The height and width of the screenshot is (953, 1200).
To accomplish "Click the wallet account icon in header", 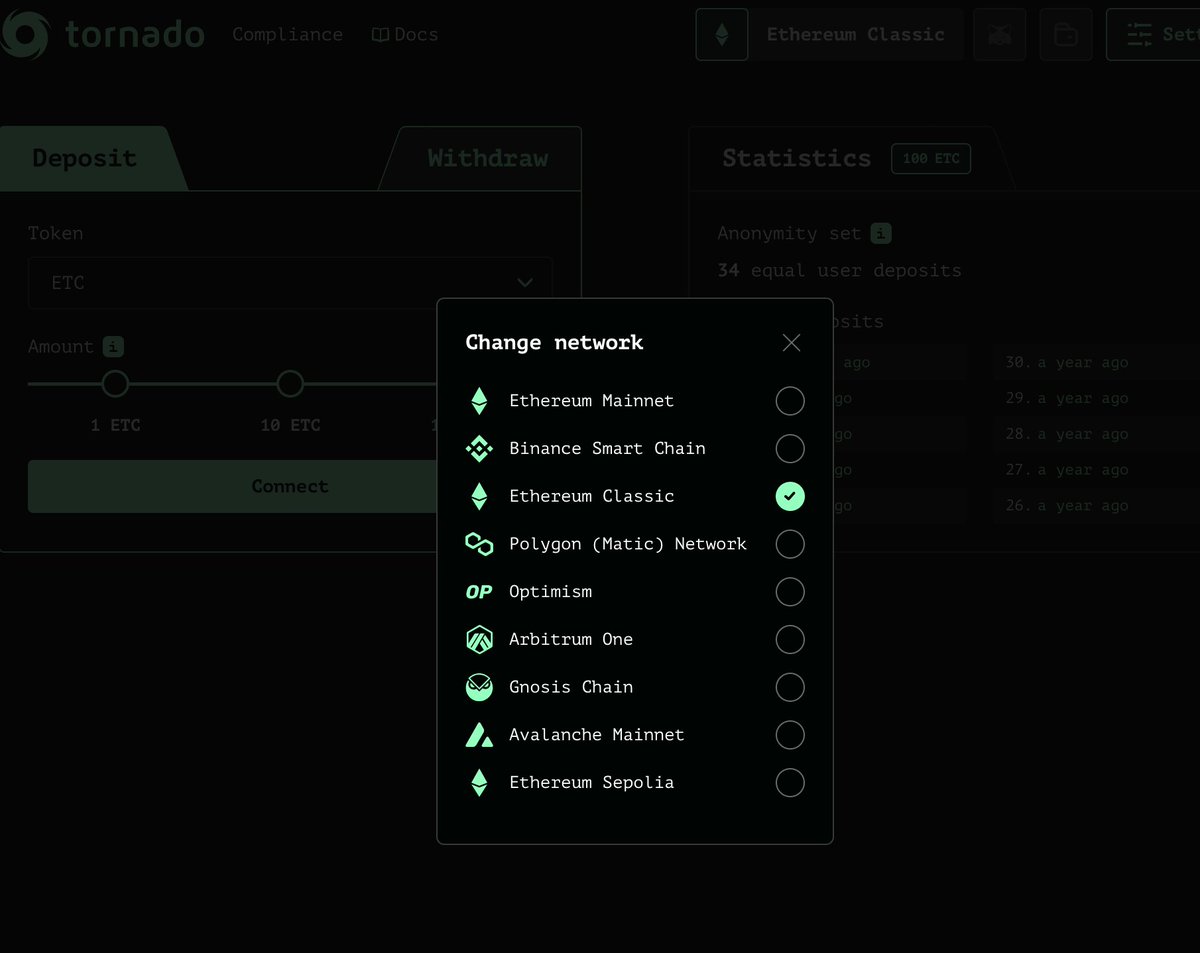I will pos(1066,35).
